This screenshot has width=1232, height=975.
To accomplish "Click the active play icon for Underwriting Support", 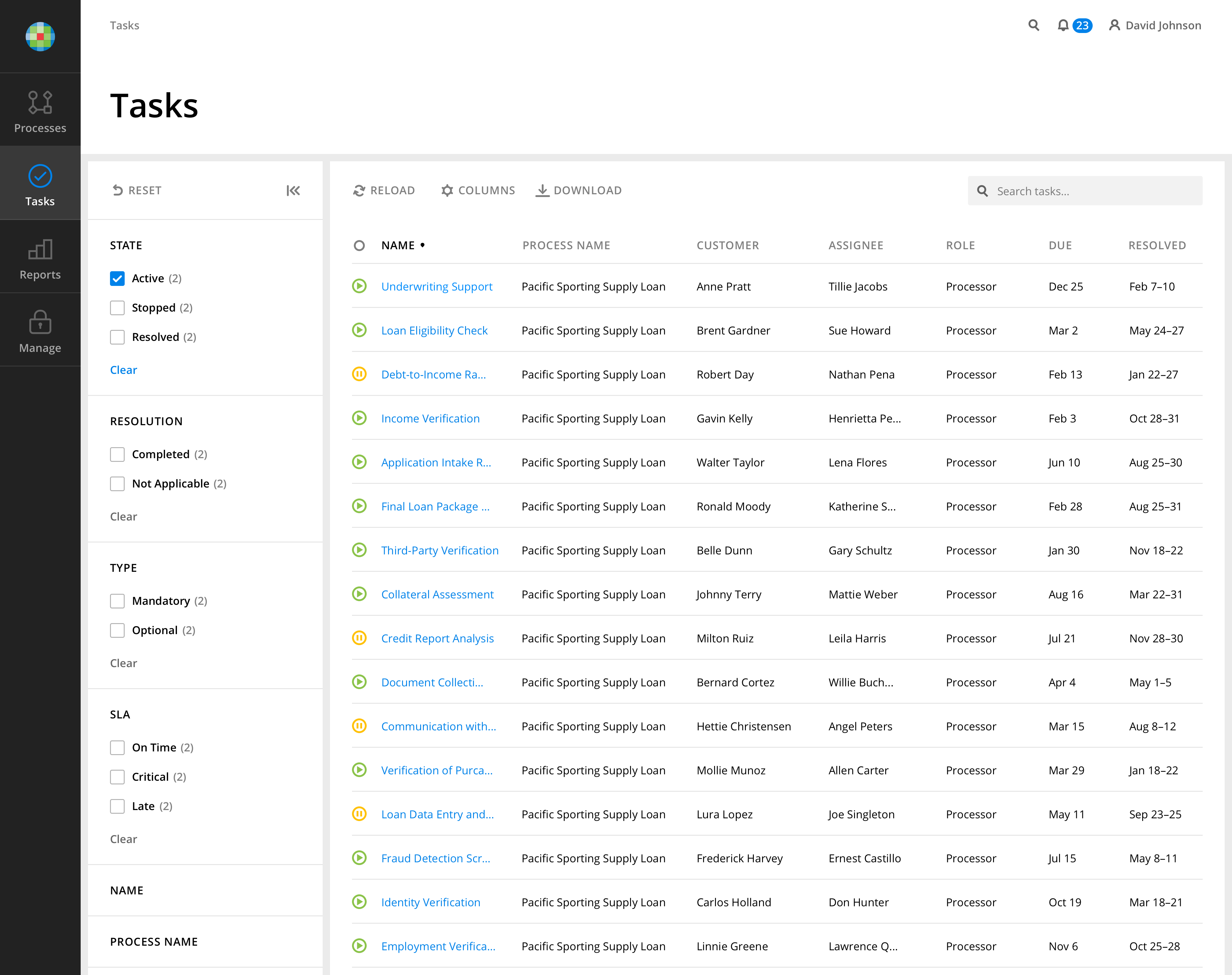I will 359,286.
